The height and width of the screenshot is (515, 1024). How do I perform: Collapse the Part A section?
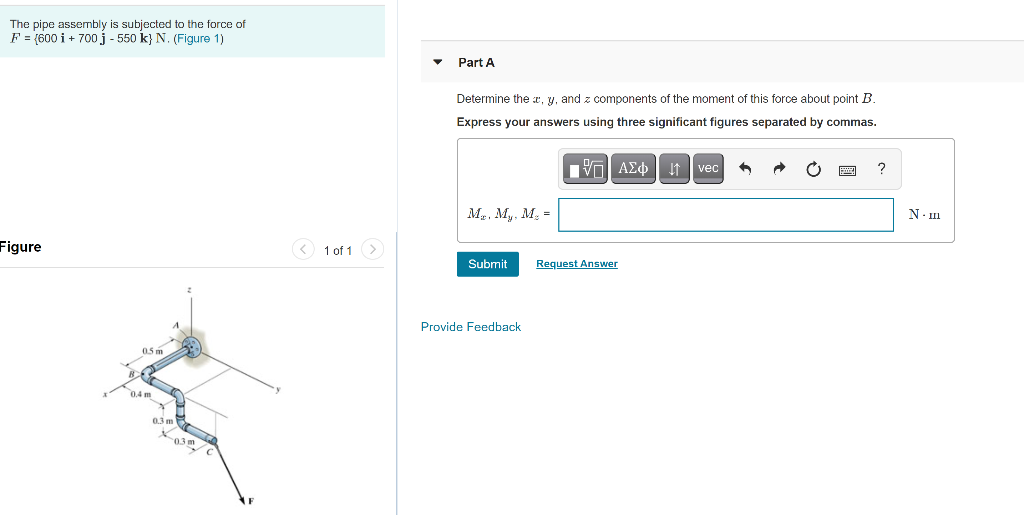tap(438, 63)
